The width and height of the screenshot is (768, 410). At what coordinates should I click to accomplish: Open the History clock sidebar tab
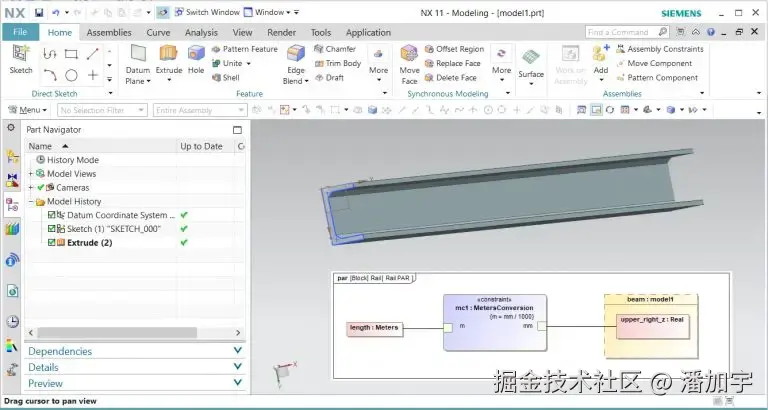click(x=12, y=322)
